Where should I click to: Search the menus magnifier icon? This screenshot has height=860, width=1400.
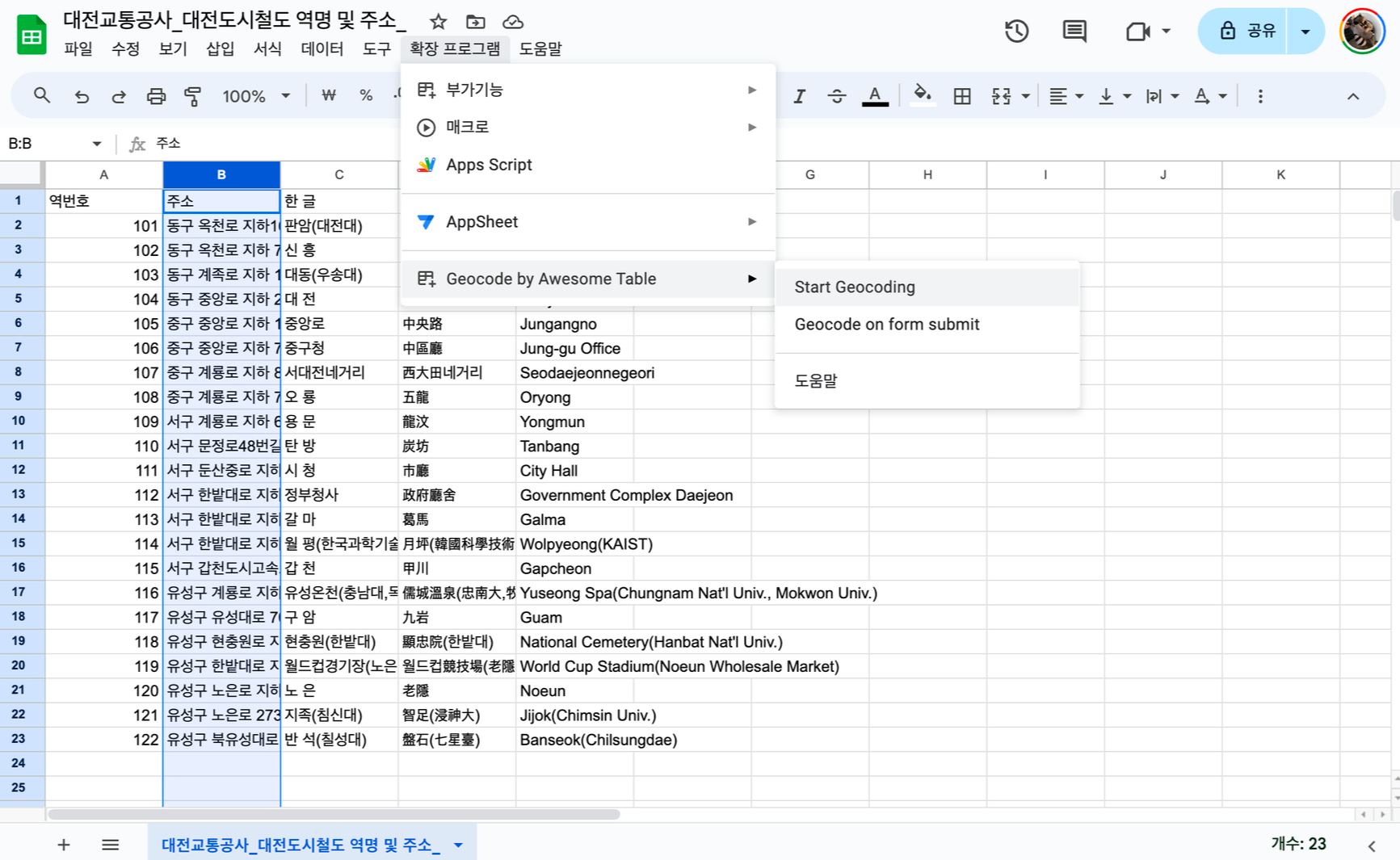42,96
